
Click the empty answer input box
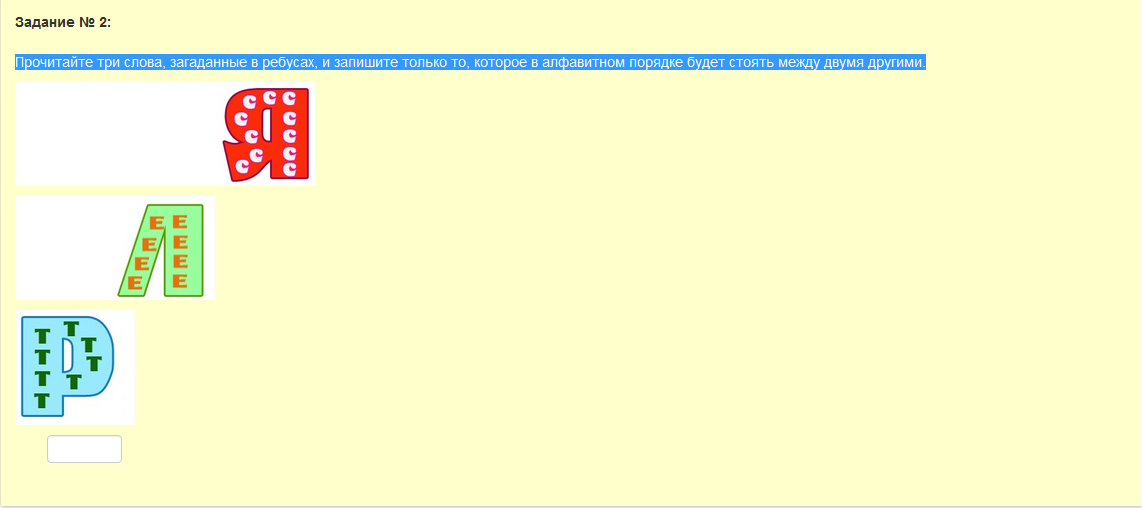point(84,449)
